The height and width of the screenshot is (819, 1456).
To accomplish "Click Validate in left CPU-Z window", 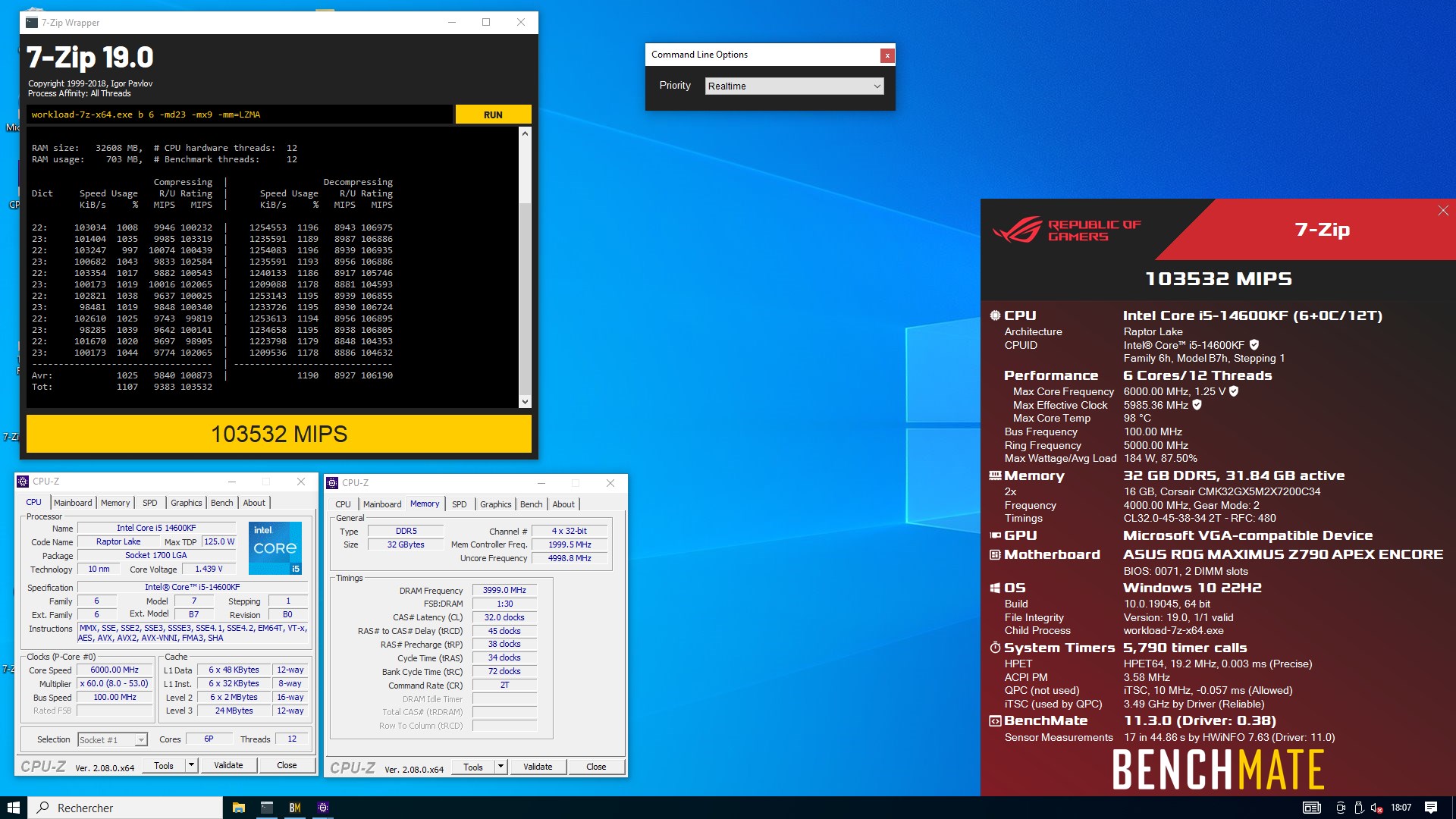I will [x=228, y=766].
